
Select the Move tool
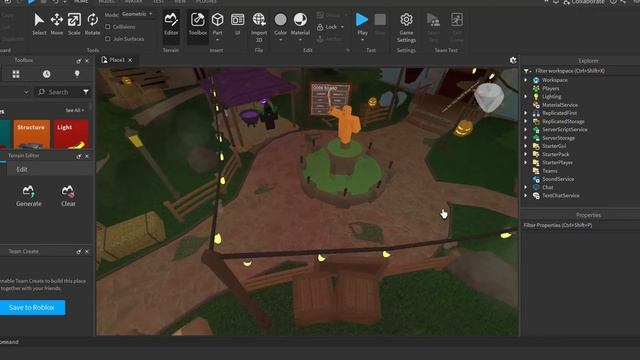pyautogui.click(x=56, y=24)
